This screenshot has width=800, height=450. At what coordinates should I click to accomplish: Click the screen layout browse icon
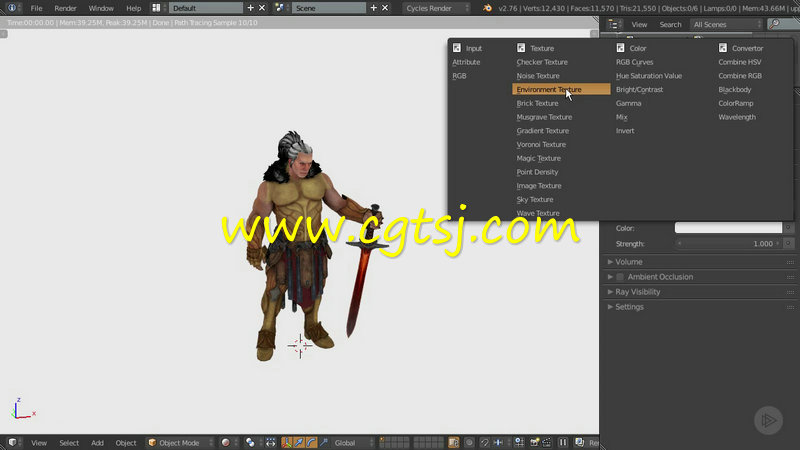(x=157, y=8)
